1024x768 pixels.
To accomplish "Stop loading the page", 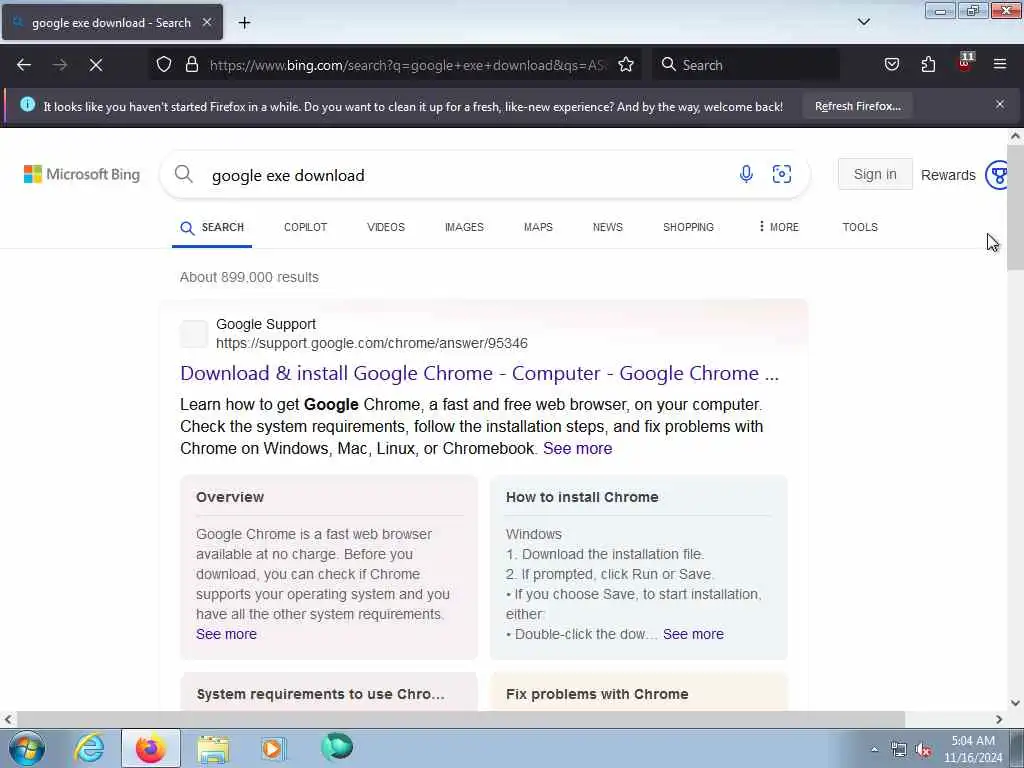I will (x=96, y=65).
